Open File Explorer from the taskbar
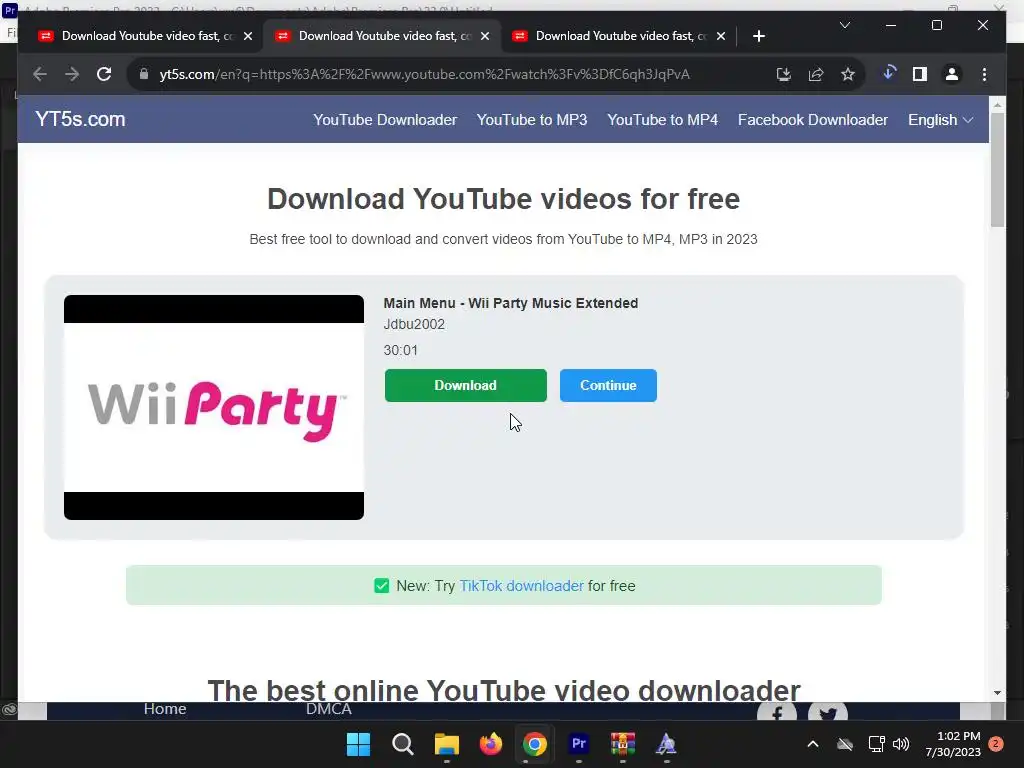Image resolution: width=1024 pixels, height=768 pixels. 447,744
